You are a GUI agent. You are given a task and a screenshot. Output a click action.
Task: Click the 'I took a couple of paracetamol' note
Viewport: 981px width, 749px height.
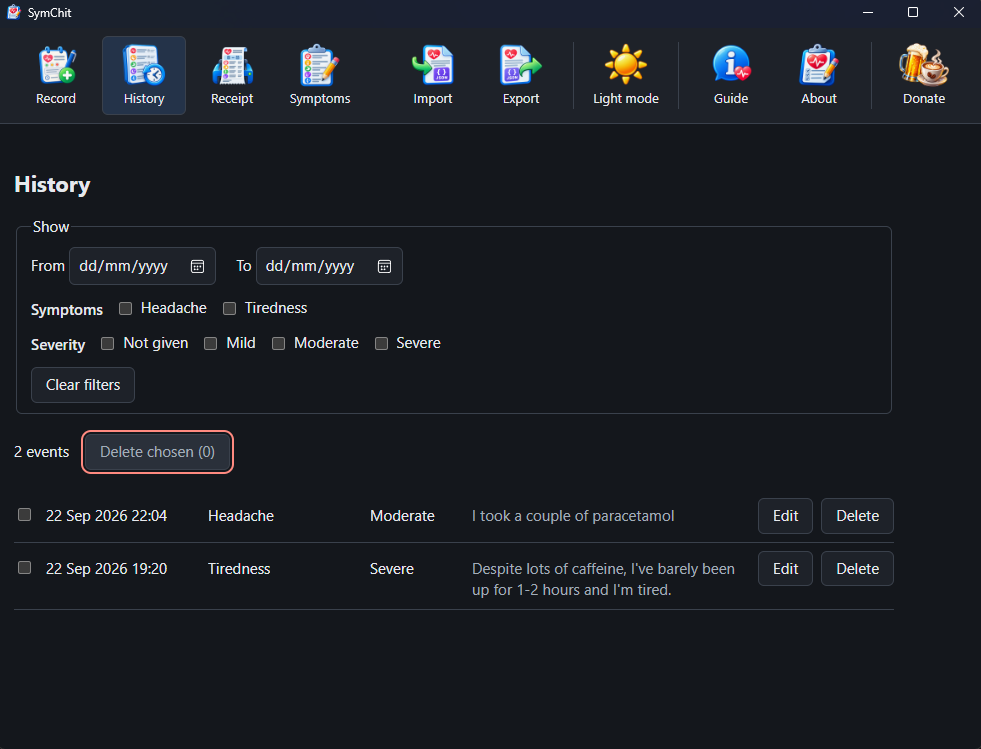573,516
